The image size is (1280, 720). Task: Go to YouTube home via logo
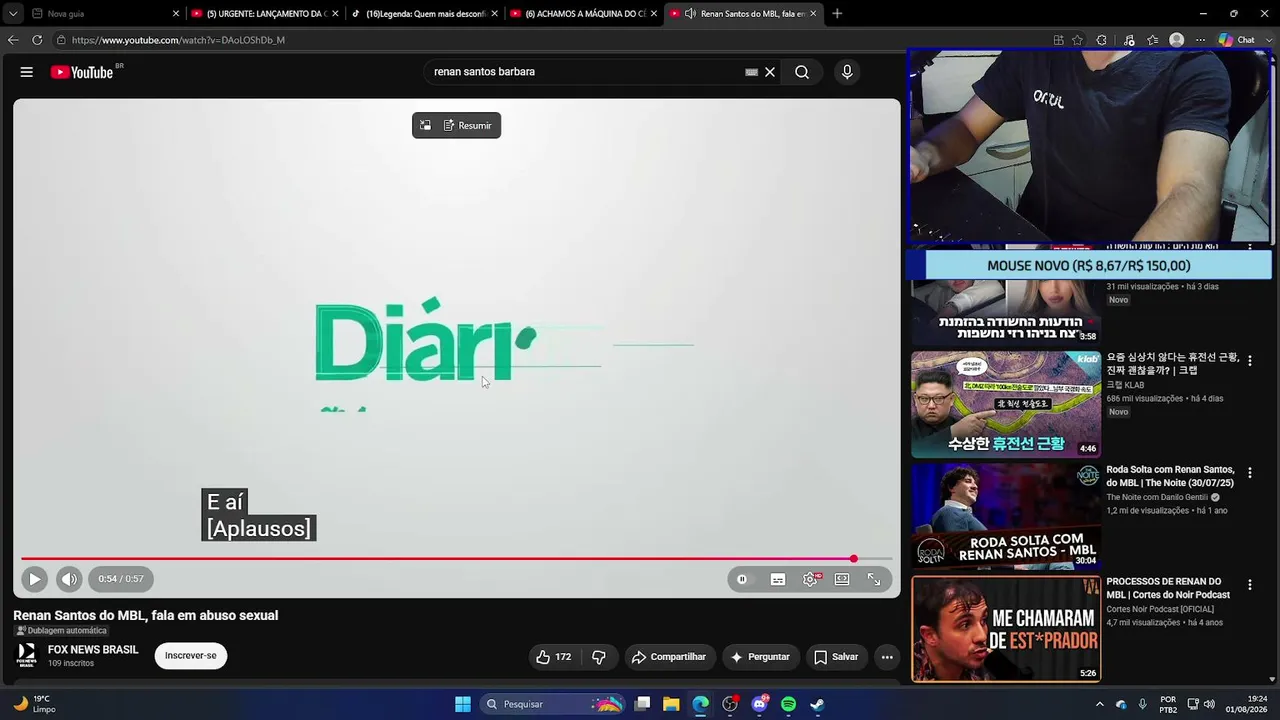82,72
